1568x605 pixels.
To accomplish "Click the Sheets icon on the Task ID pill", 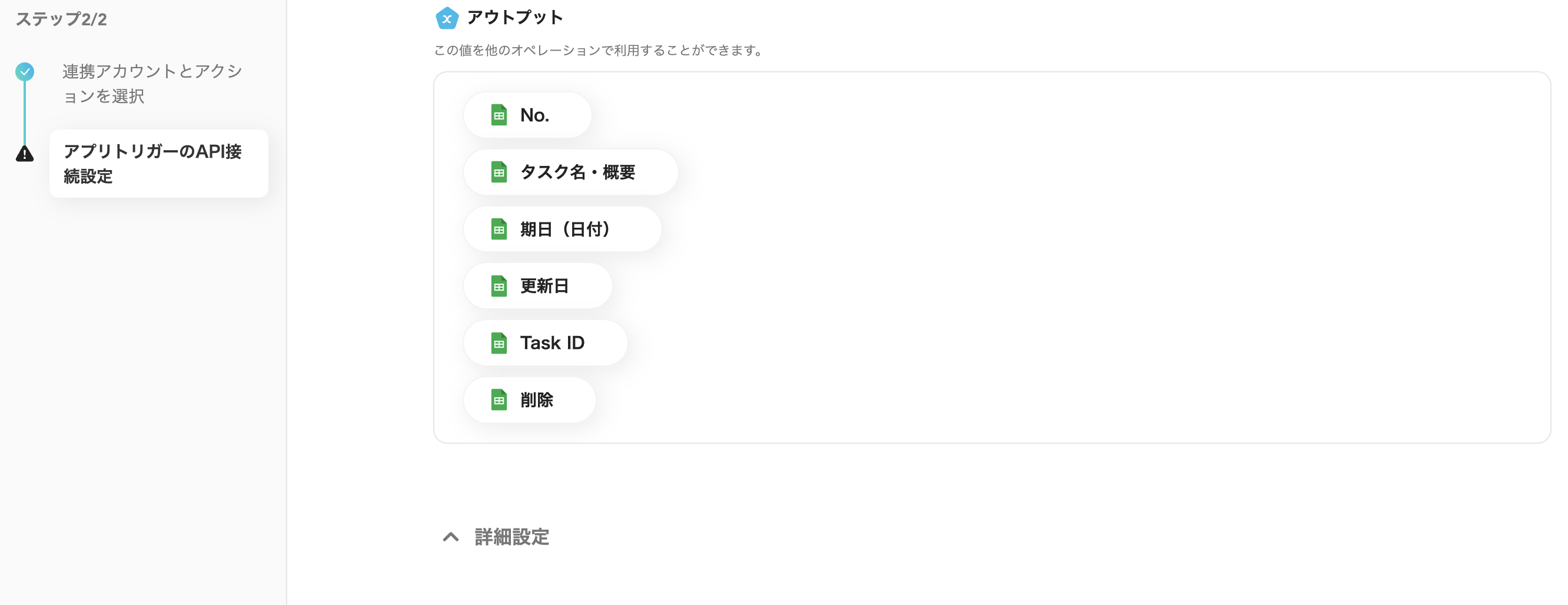I will (499, 343).
